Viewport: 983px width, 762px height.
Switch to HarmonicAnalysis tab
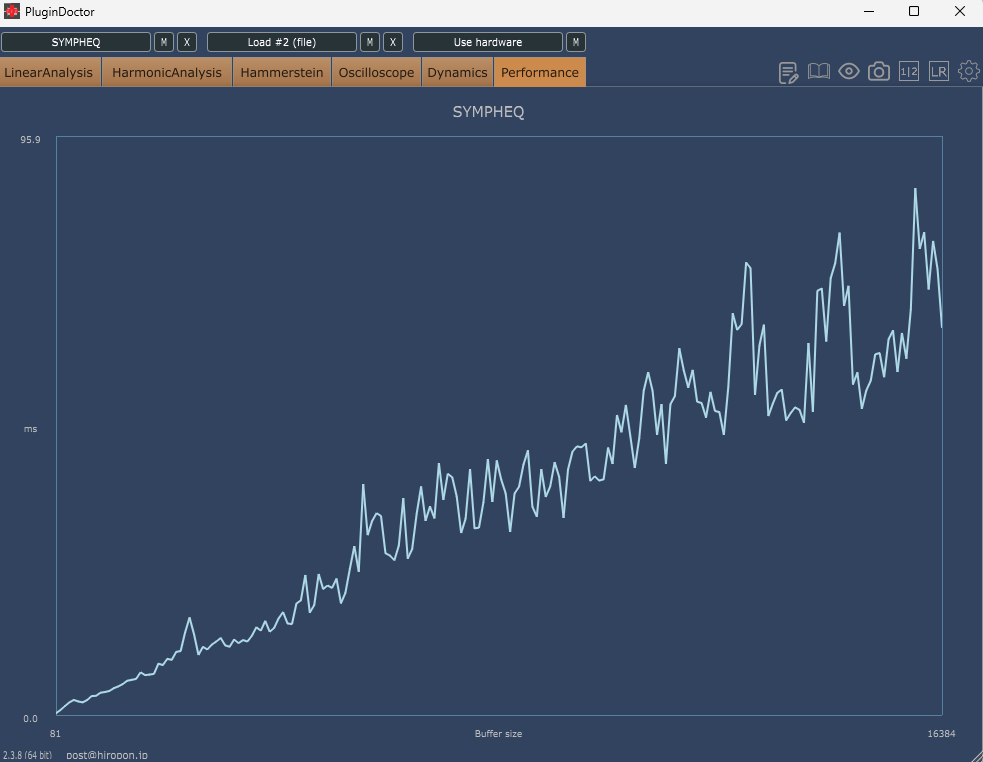click(167, 72)
